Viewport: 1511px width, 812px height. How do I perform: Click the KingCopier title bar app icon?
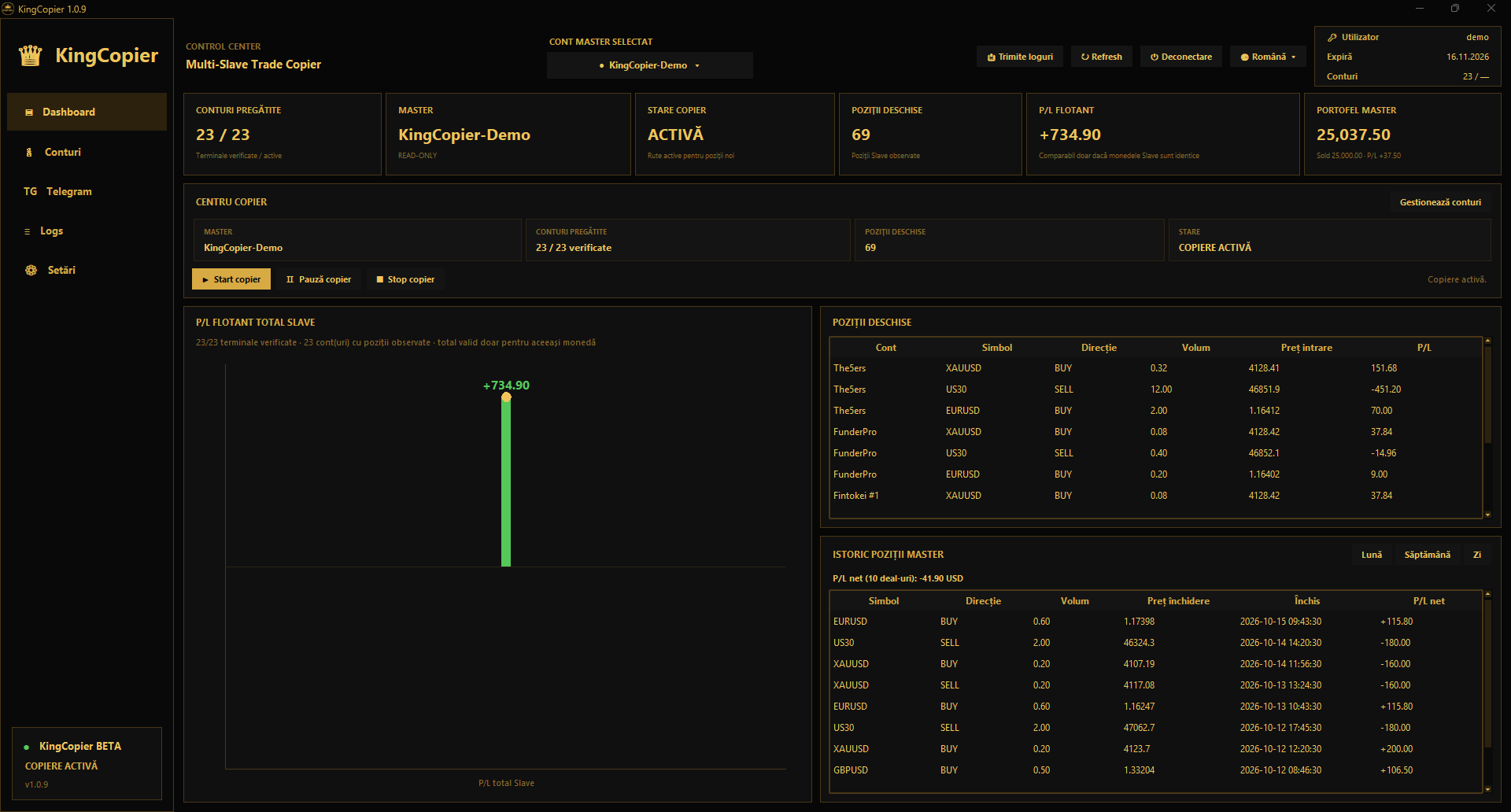click(x=9, y=9)
